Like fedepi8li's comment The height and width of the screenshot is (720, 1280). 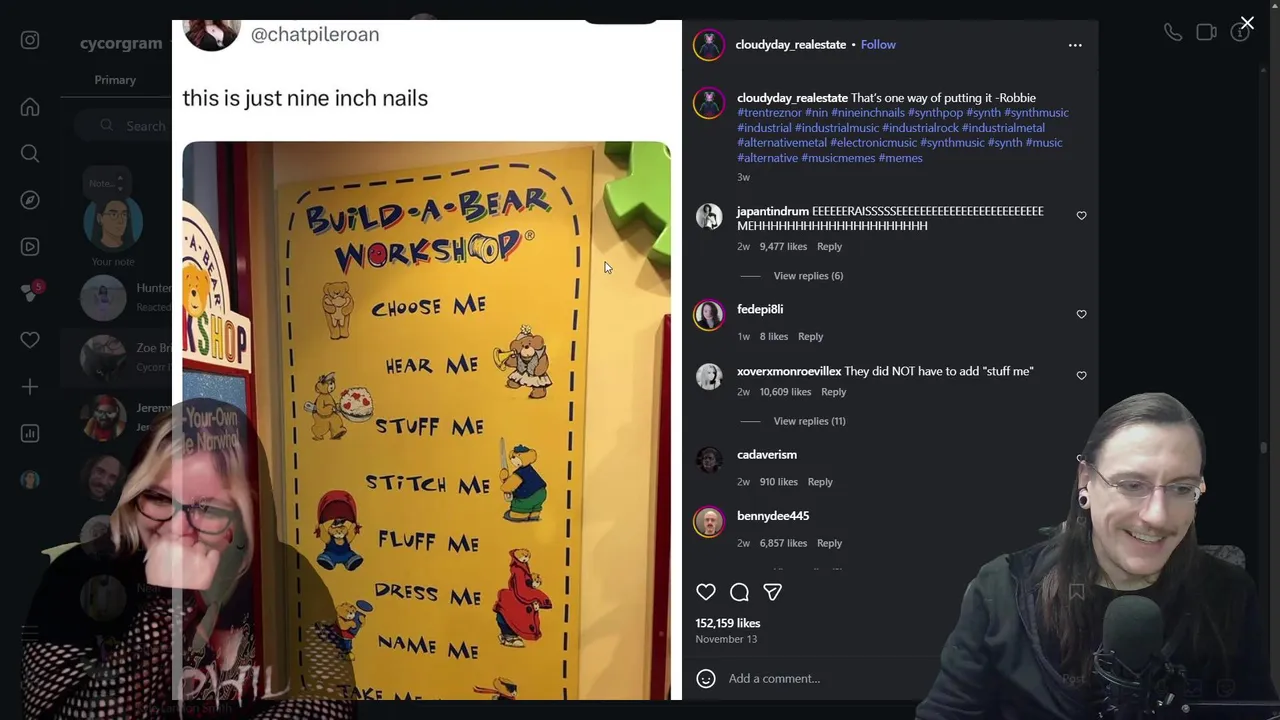tap(1081, 314)
